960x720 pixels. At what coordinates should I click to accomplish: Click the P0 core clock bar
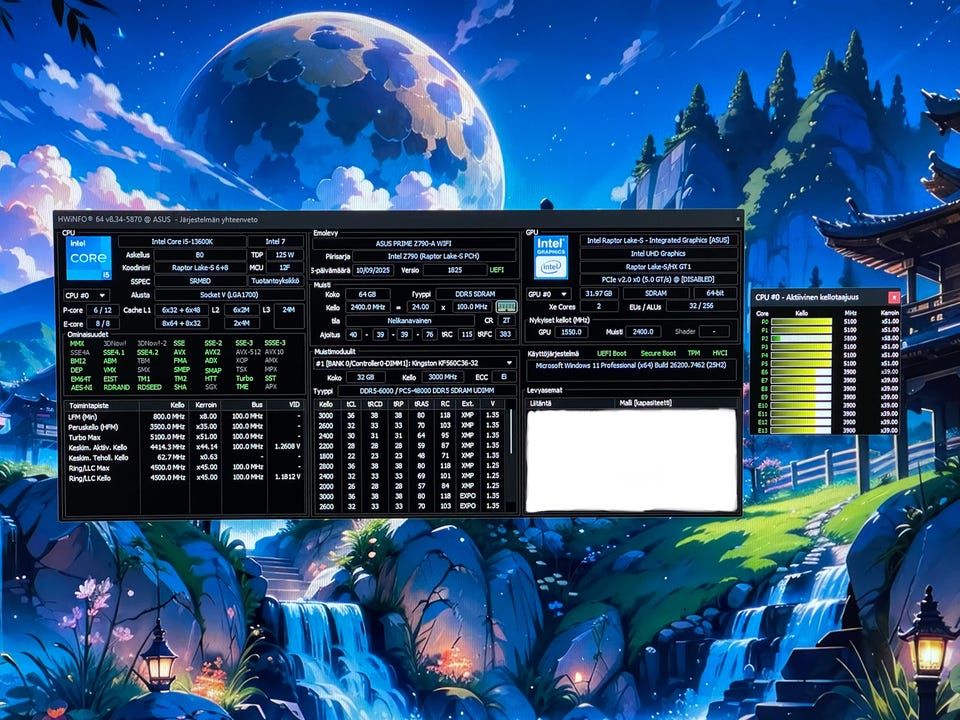[x=801, y=321]
